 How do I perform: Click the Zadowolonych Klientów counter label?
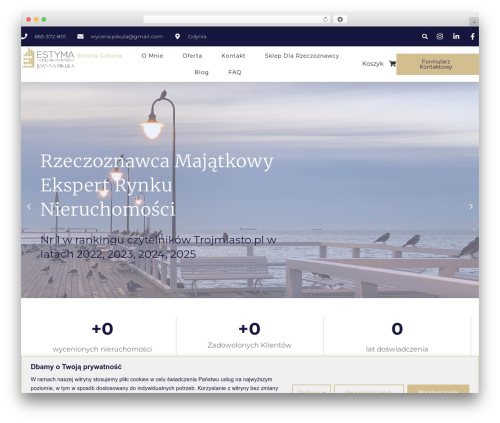tap(249, 345)
